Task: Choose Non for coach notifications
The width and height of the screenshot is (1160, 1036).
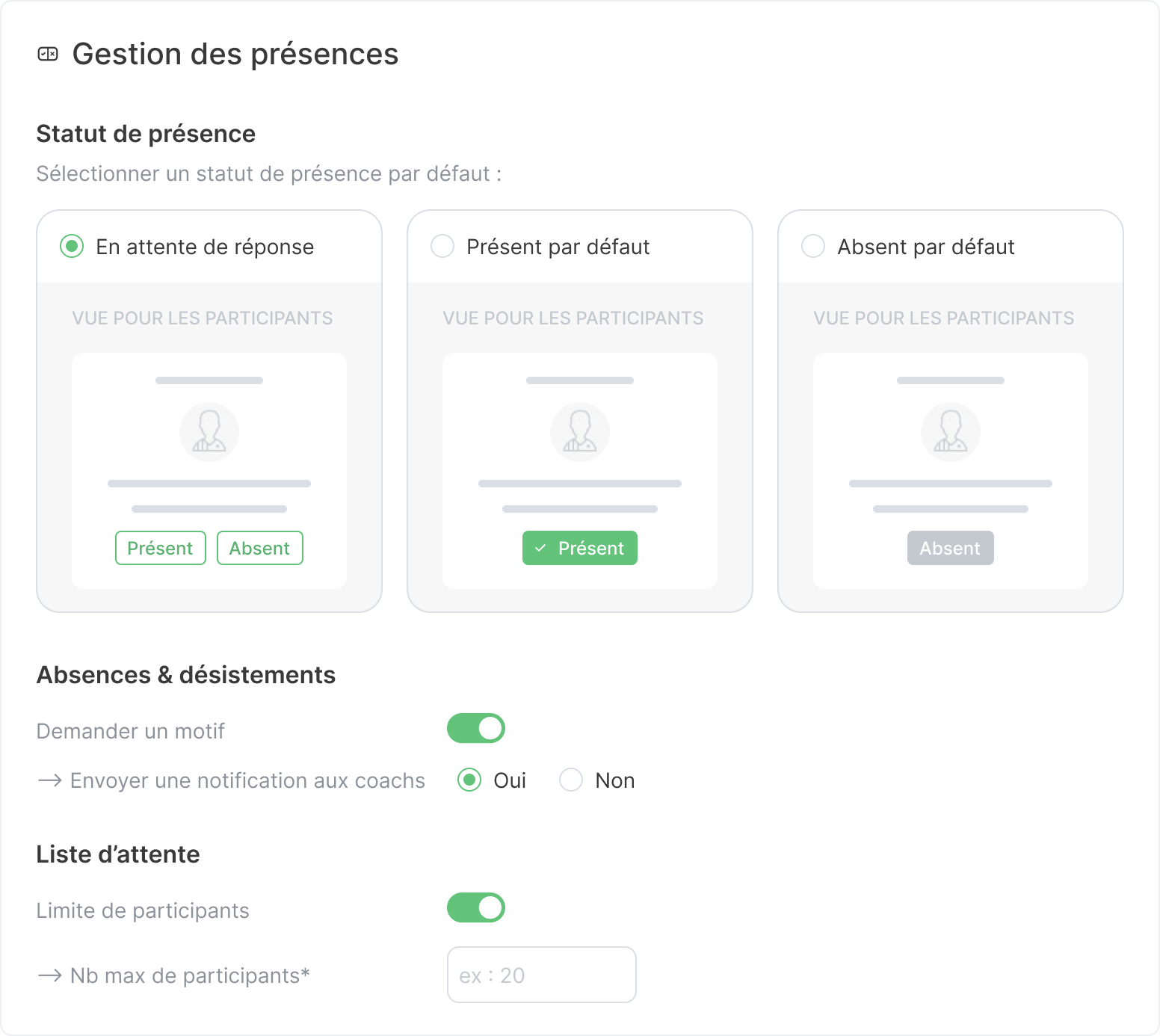Action: (x=571, y=780)
